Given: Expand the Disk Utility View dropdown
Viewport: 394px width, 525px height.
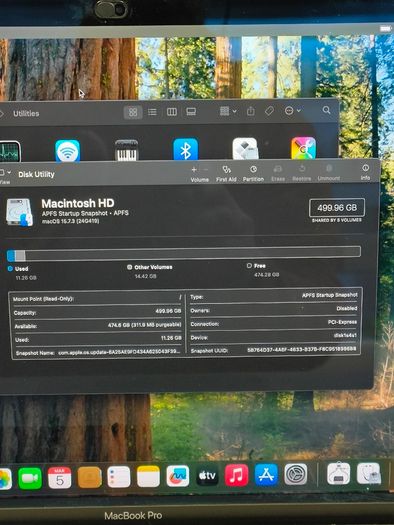Looking at the screenshot, I should pyautogui.click(x=5, y=172).
